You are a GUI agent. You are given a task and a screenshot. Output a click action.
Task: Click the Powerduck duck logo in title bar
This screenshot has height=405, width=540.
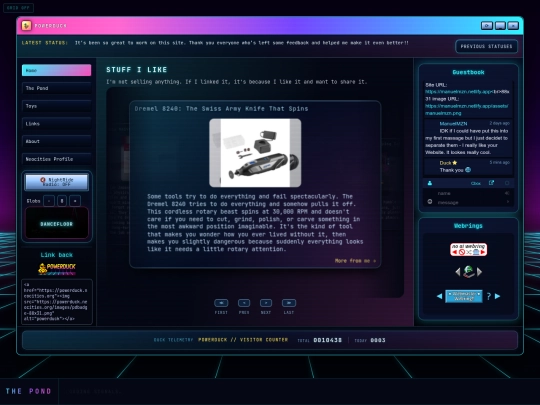pos(26,25)
